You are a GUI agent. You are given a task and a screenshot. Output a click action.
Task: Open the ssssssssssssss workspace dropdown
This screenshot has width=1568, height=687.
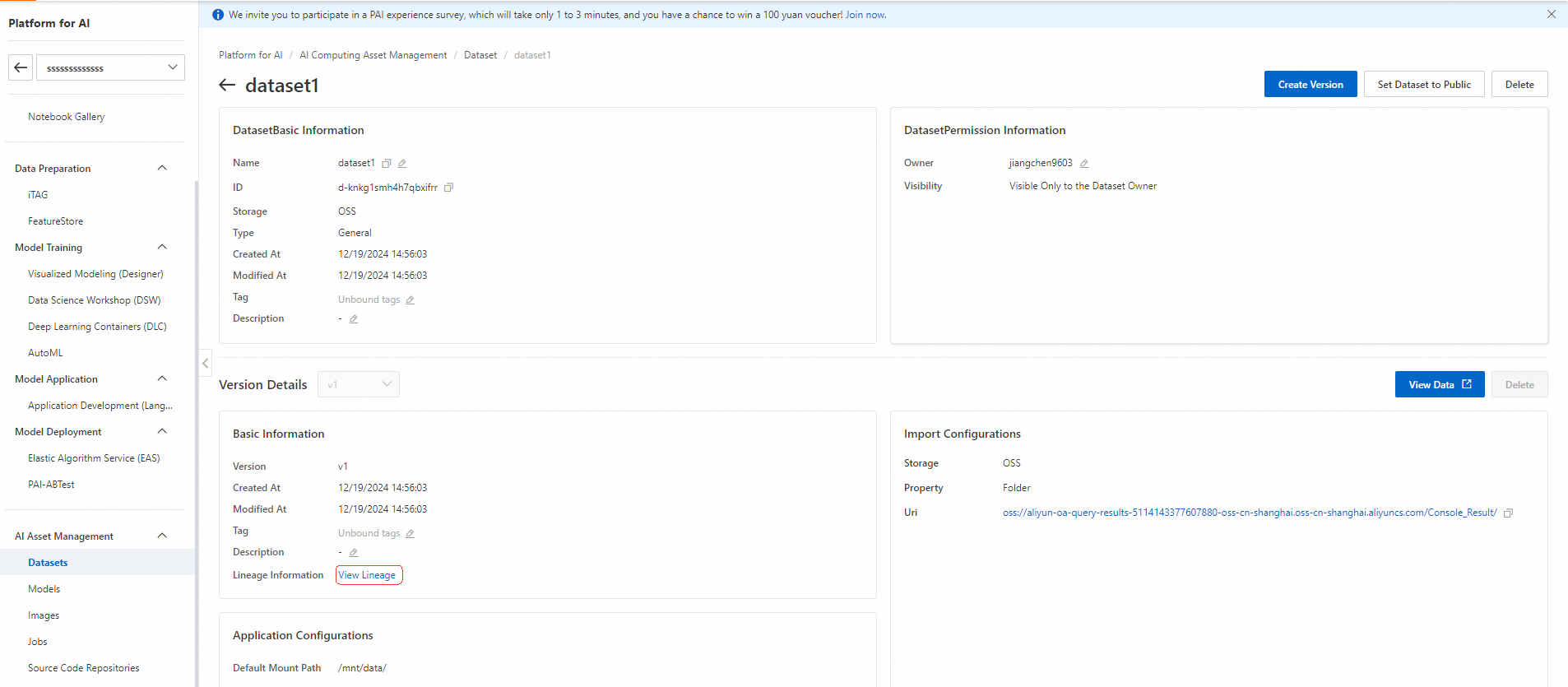pos(110,67)
